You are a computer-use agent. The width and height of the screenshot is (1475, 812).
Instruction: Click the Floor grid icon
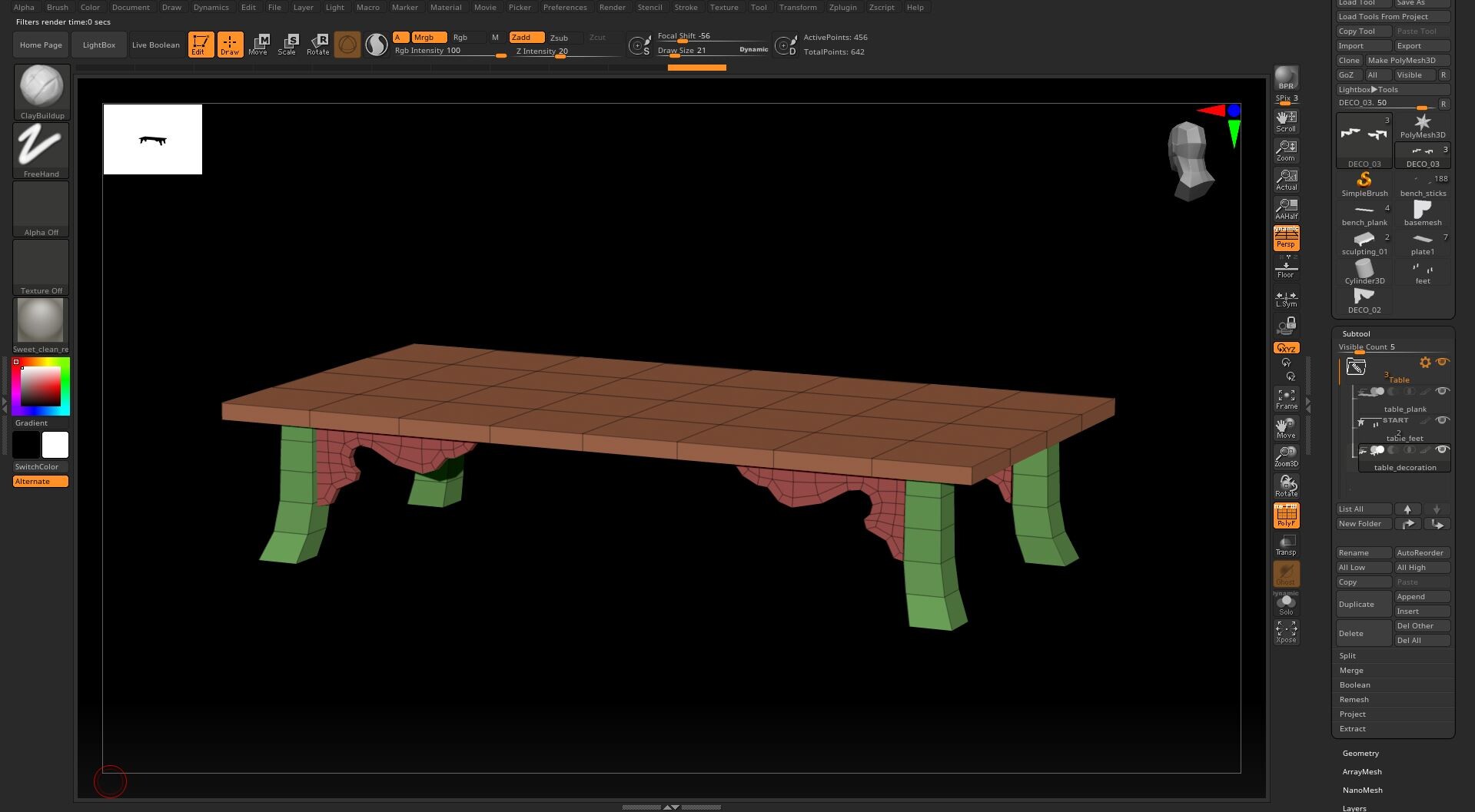coord(1286,269)
